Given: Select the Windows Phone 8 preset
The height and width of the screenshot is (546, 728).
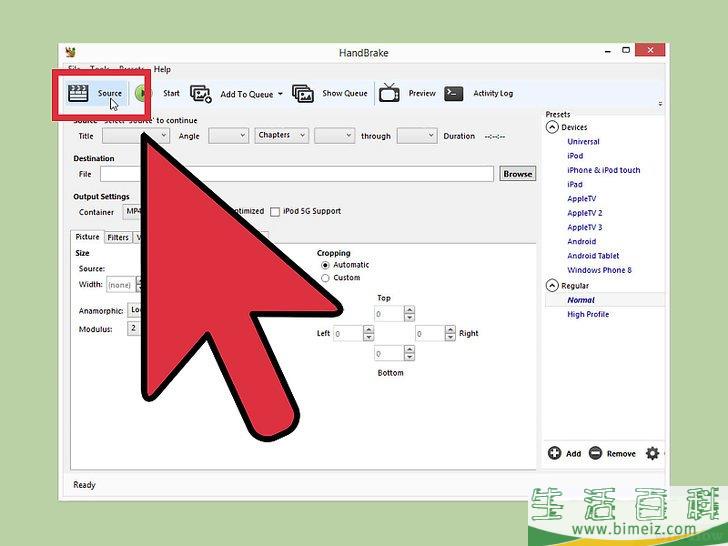Looking at the screenshot, I should pos(599,270).
